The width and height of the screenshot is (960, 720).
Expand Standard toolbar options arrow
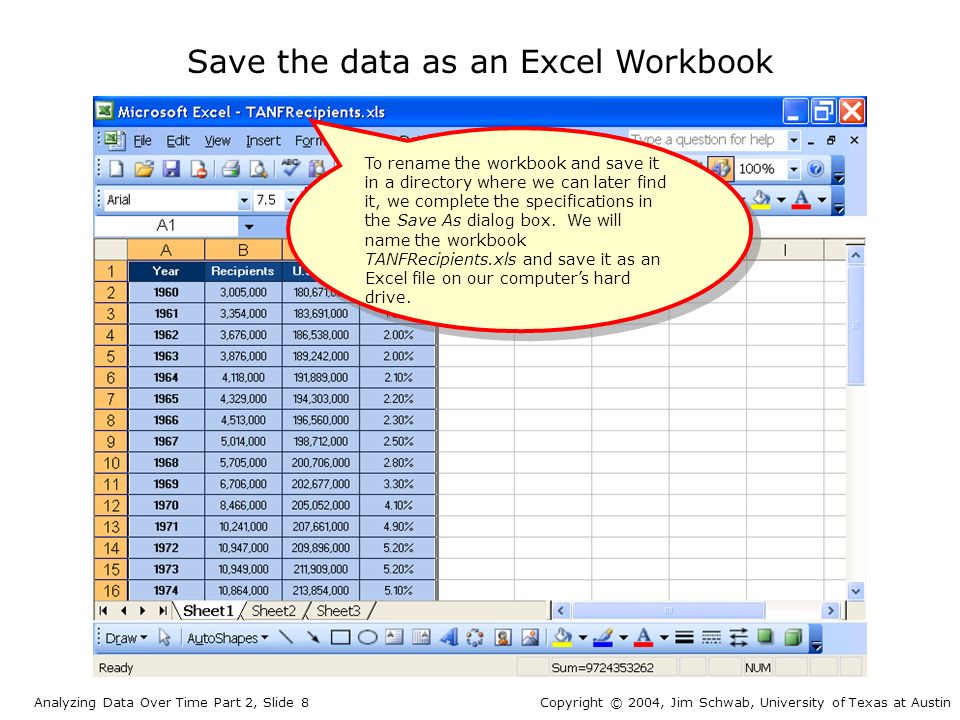pyautogui.click(x=839, y=170)
